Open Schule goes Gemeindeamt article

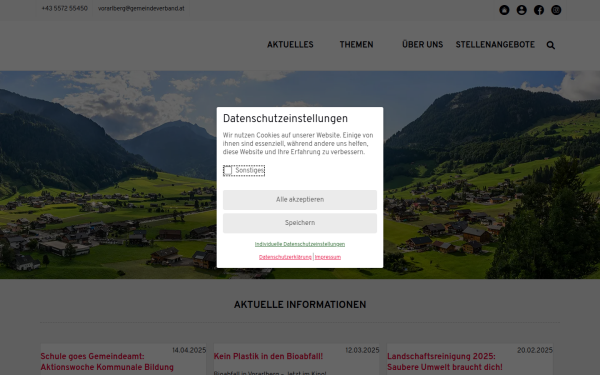coord(107,362)
